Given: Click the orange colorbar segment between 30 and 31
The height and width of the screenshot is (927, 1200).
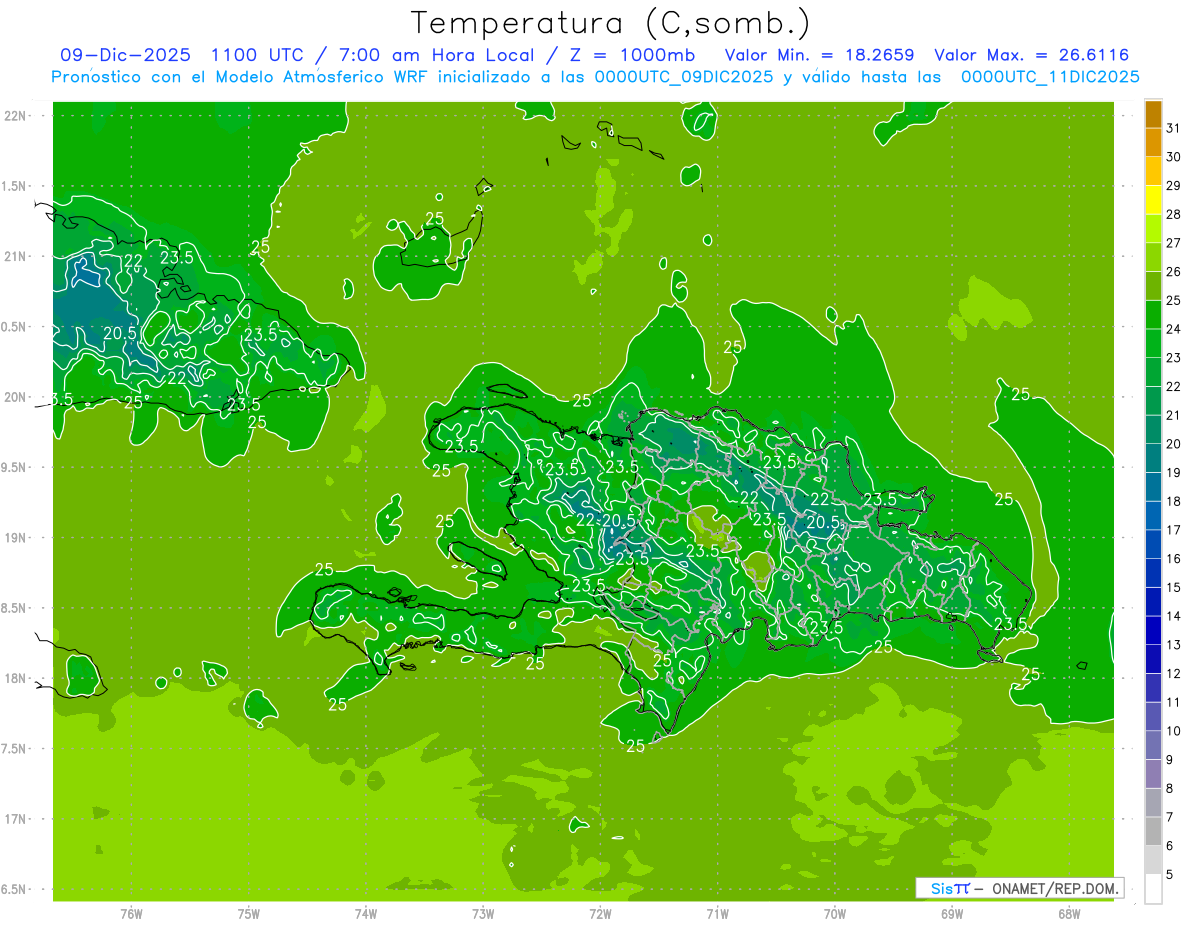Looking at the screenshot, I should pos(1153,142).
